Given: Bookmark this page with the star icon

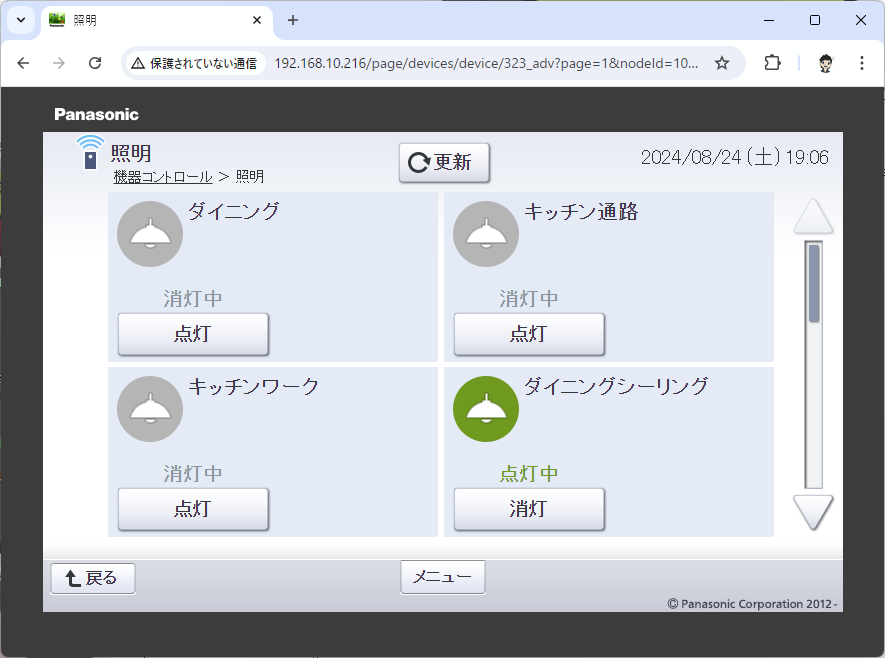Looking at the screenshot, I should pos(722,63).
